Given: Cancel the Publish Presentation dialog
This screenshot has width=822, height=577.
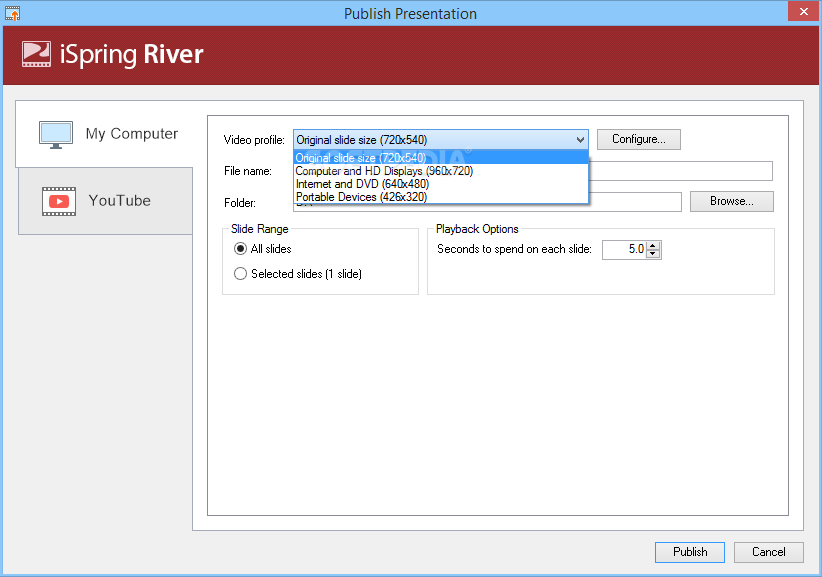Looking at the screenshot, I should (768, 552).
